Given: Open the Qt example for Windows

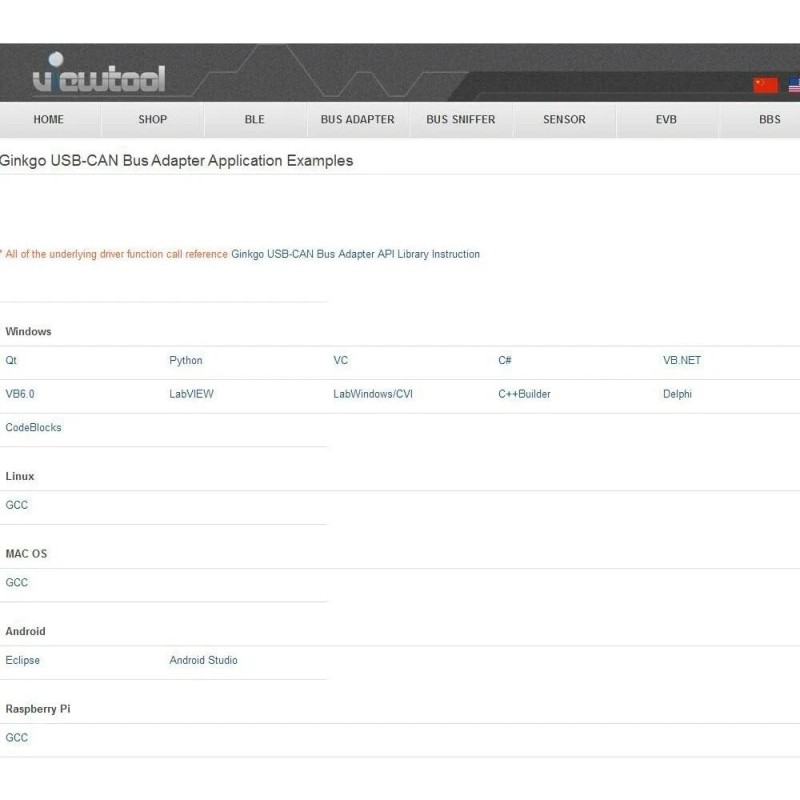Looking at the screenshot, I should pos(11,360).
